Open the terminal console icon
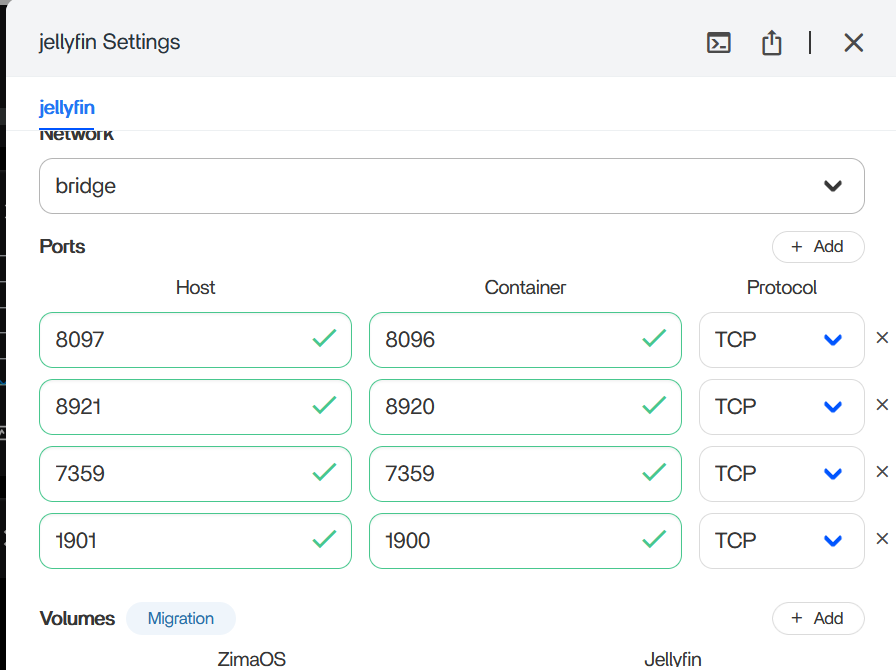 (718, 43)
